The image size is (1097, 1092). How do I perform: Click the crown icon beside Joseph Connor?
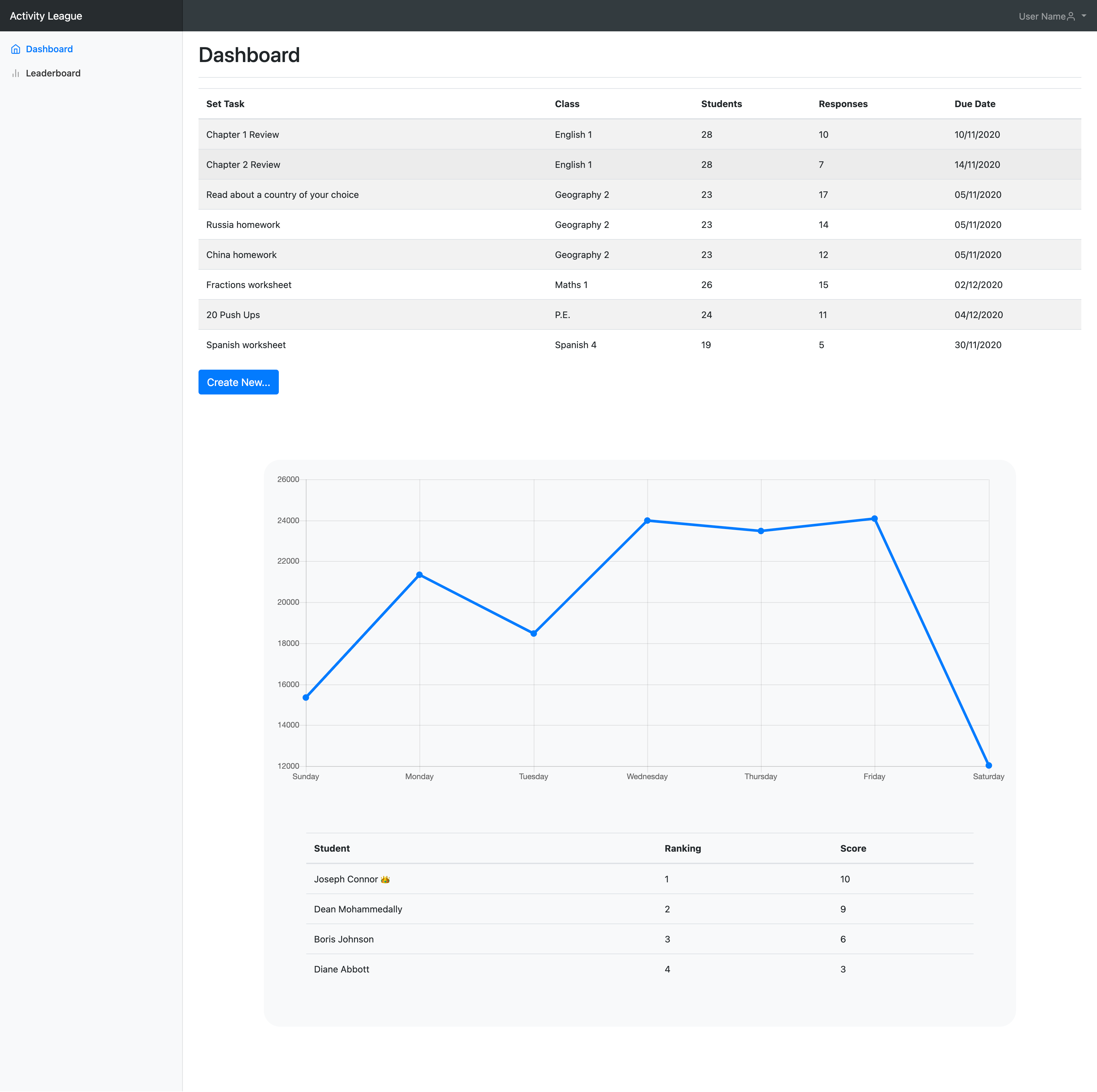coord(386,879)
